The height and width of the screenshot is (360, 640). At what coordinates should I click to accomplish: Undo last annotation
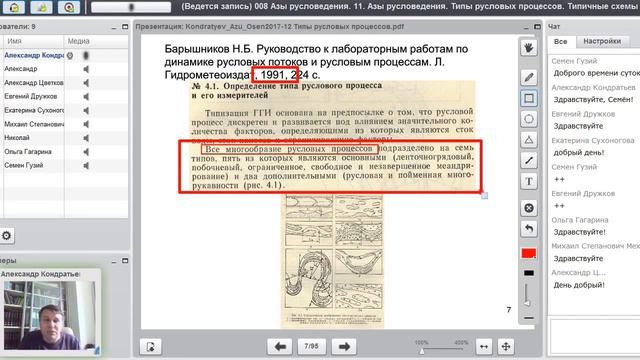coord(529,229)
